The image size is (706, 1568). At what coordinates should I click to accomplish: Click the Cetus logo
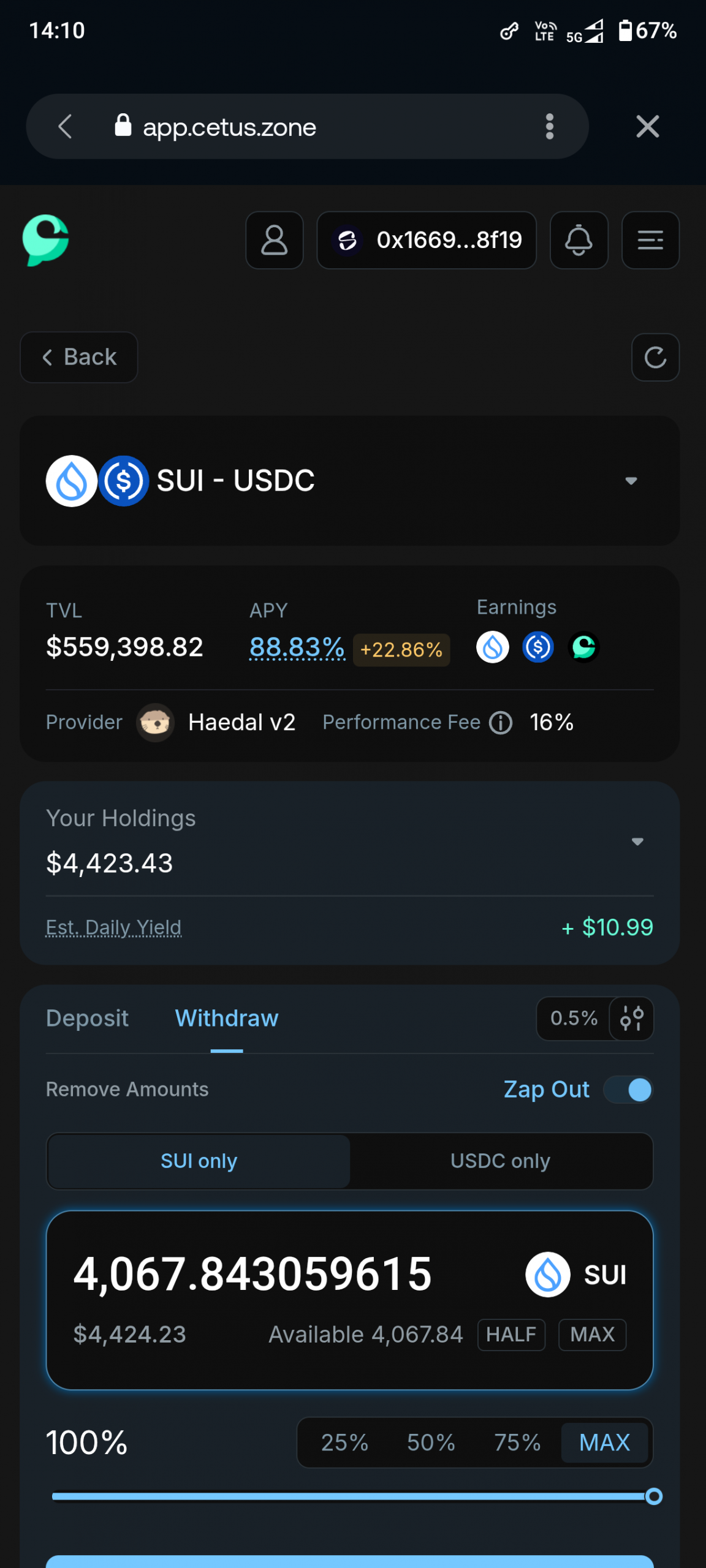(45, 240)
